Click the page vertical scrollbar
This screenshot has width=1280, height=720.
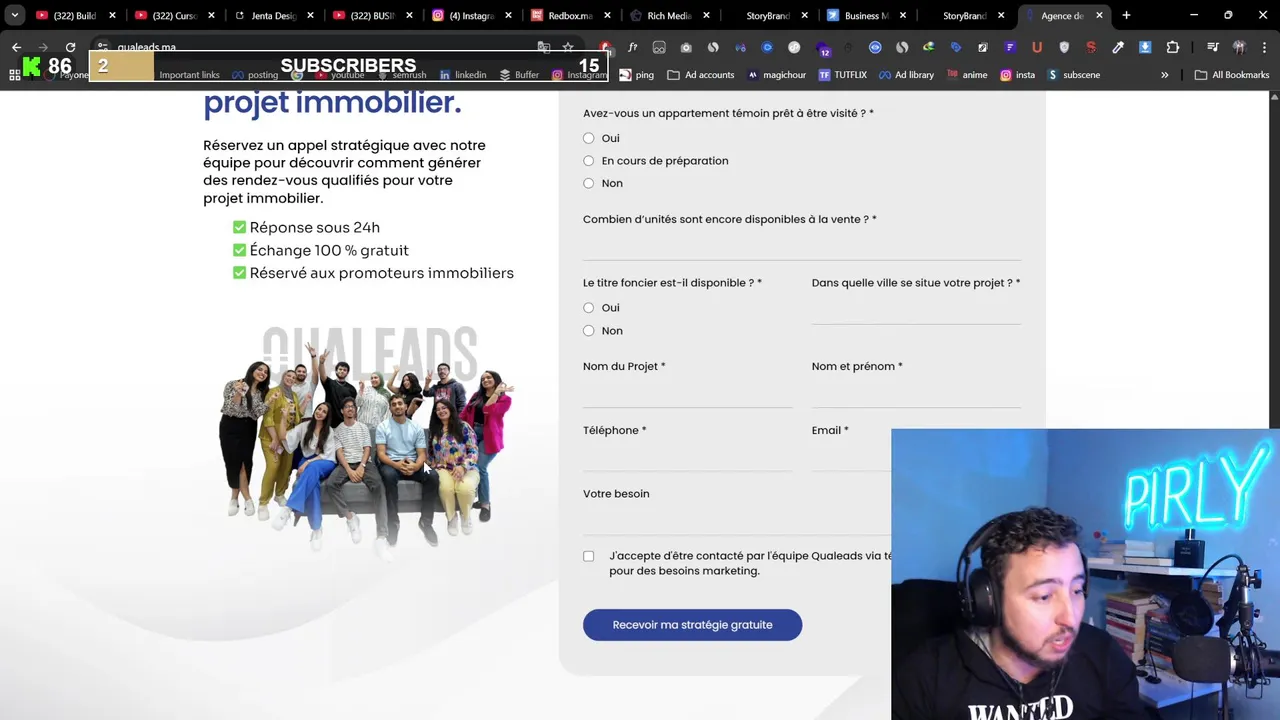point(1274,260)
